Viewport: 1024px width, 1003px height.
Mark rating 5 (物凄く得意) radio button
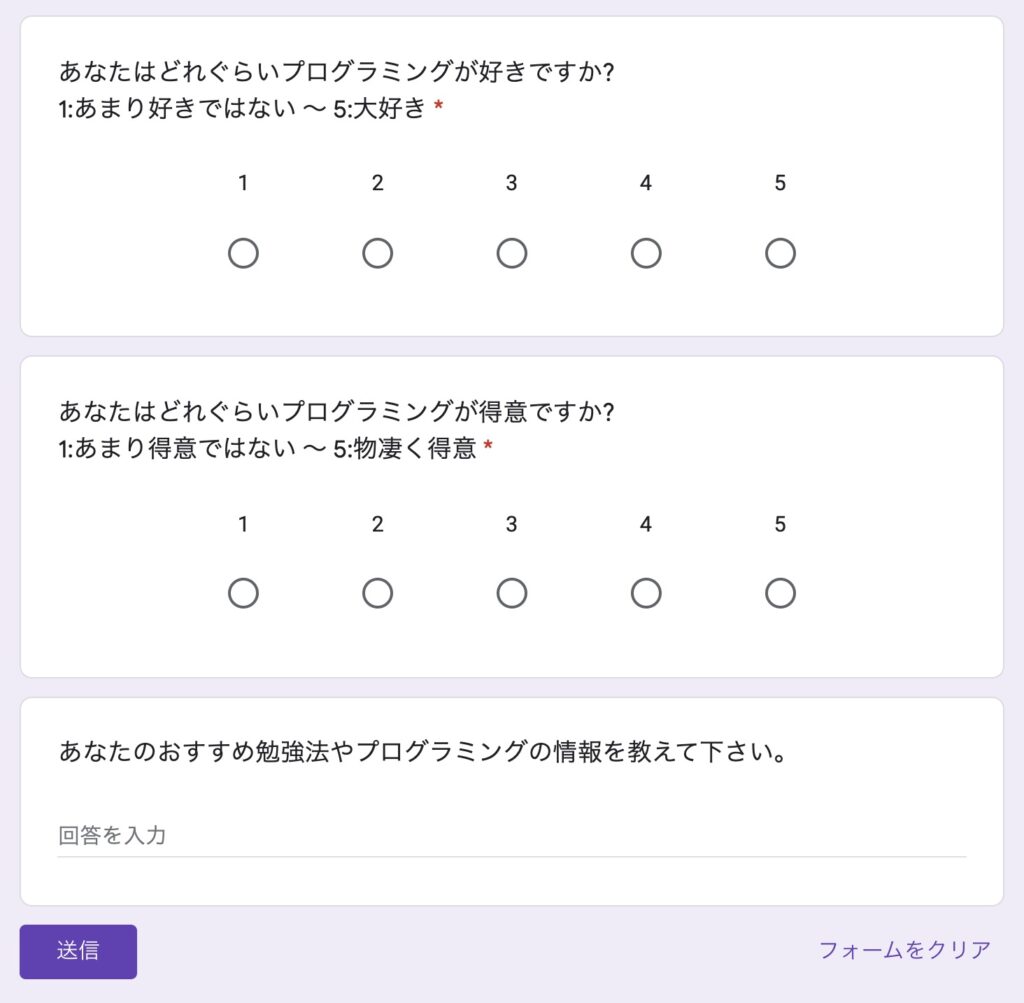point(780,594)
